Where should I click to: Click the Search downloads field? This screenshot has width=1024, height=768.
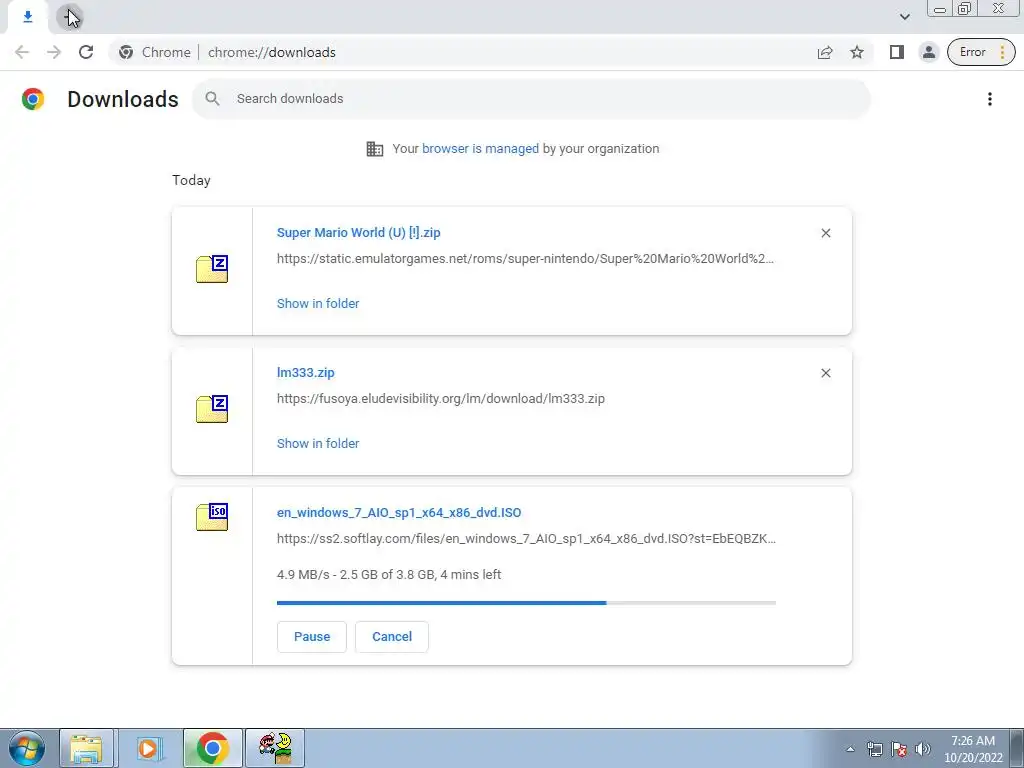pos(531,99)
